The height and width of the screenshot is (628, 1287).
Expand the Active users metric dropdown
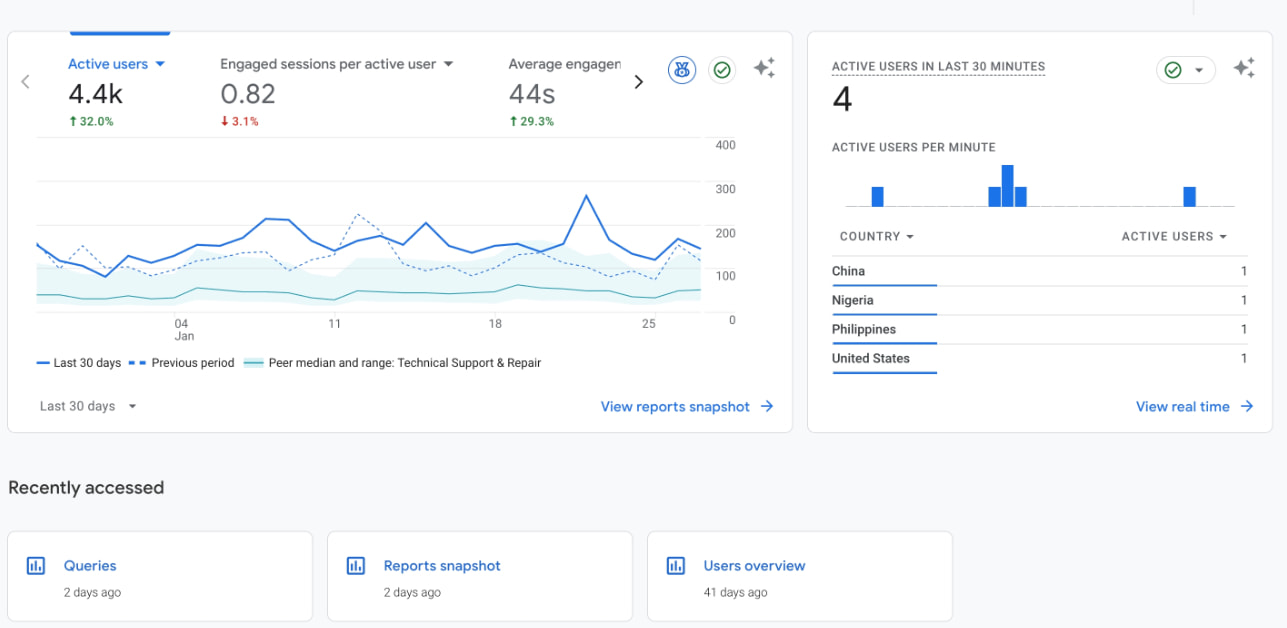(x=160, y=64)
